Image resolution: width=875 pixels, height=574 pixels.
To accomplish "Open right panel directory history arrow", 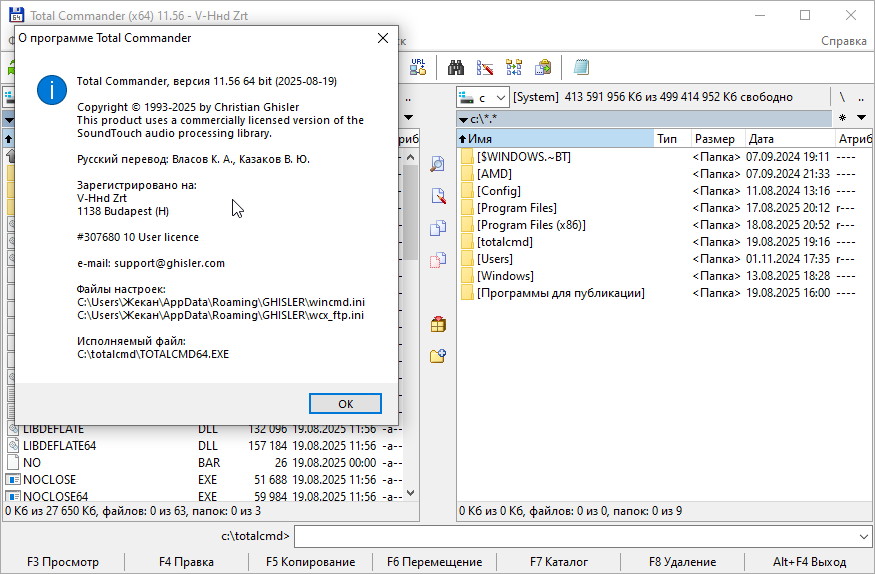I will (x=862, y=118).
